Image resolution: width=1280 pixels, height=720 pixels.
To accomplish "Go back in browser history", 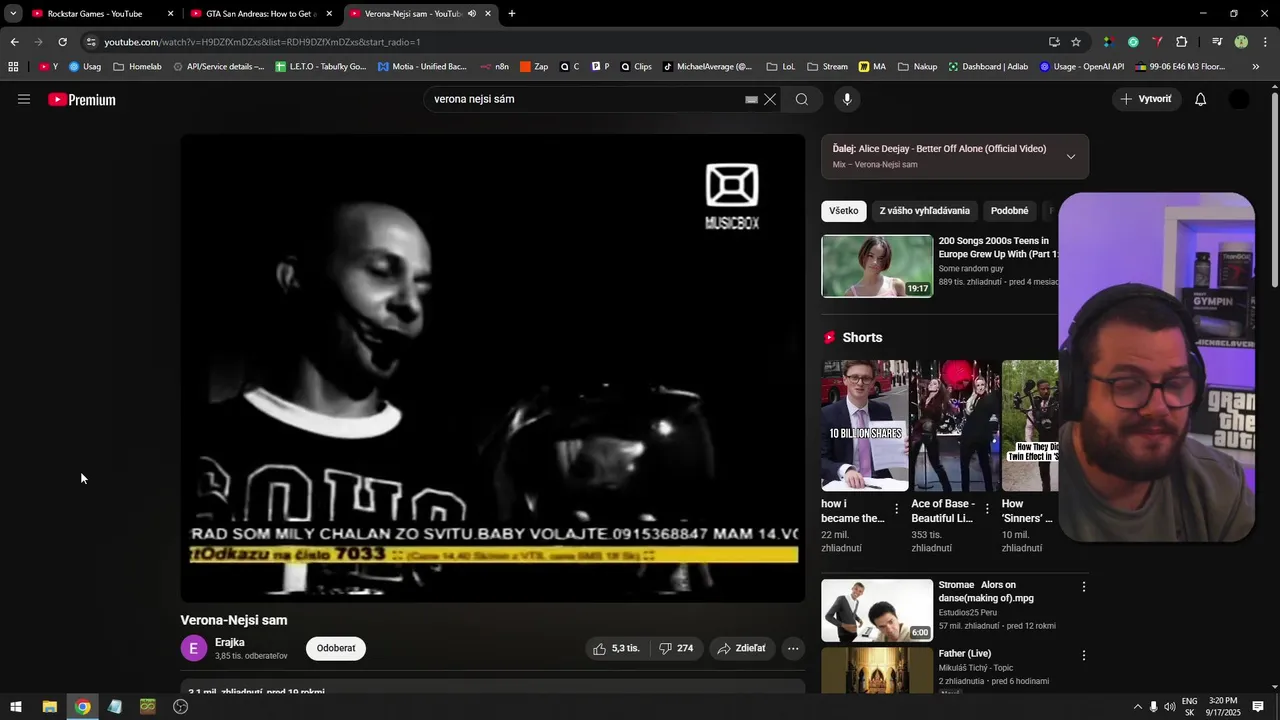I will tap(14, 42).
